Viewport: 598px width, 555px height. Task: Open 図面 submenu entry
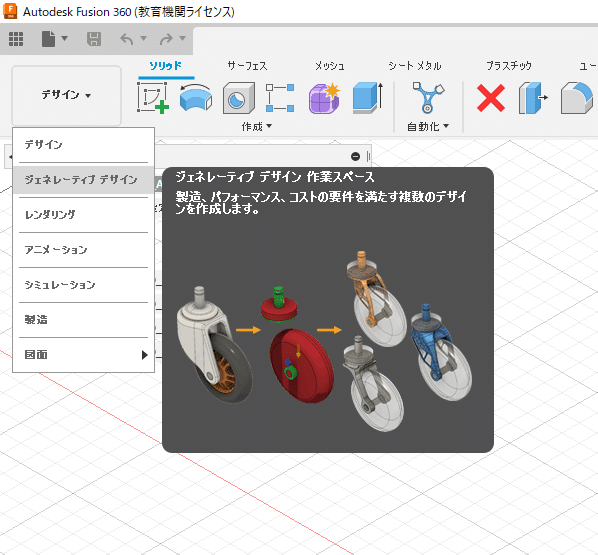pyautogui.click(x=84, y=355)
